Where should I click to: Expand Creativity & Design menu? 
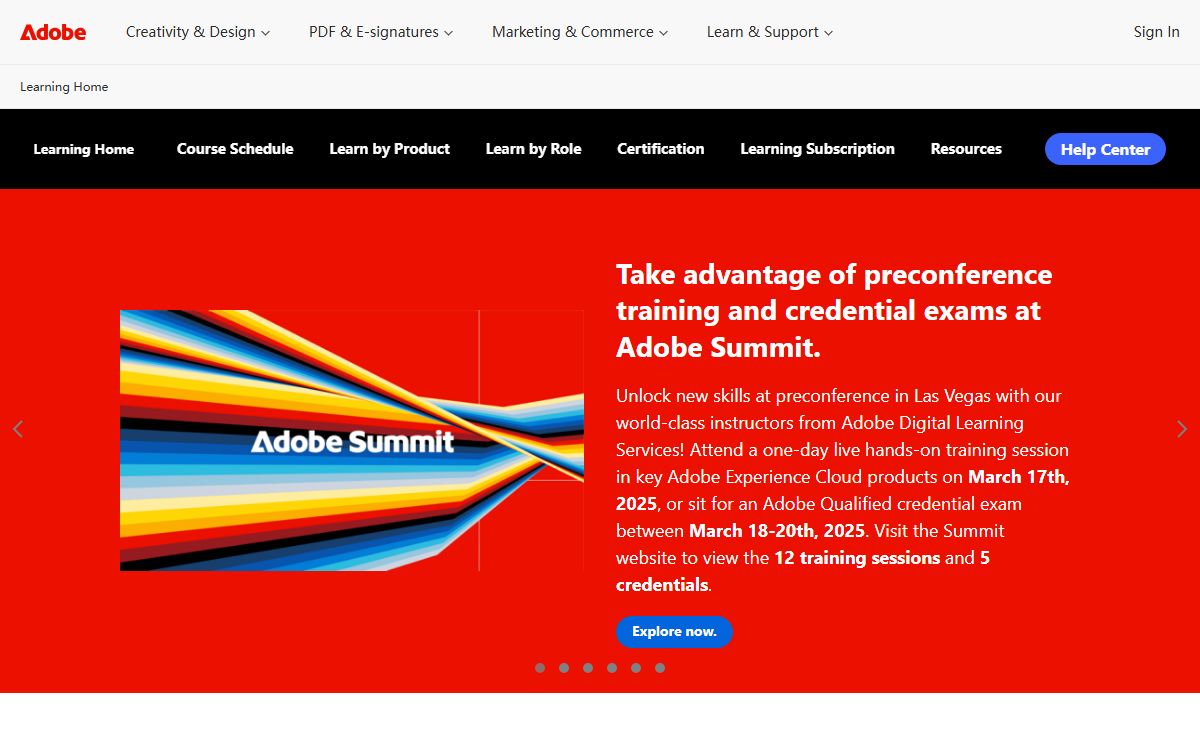click(x=198, y=32)
